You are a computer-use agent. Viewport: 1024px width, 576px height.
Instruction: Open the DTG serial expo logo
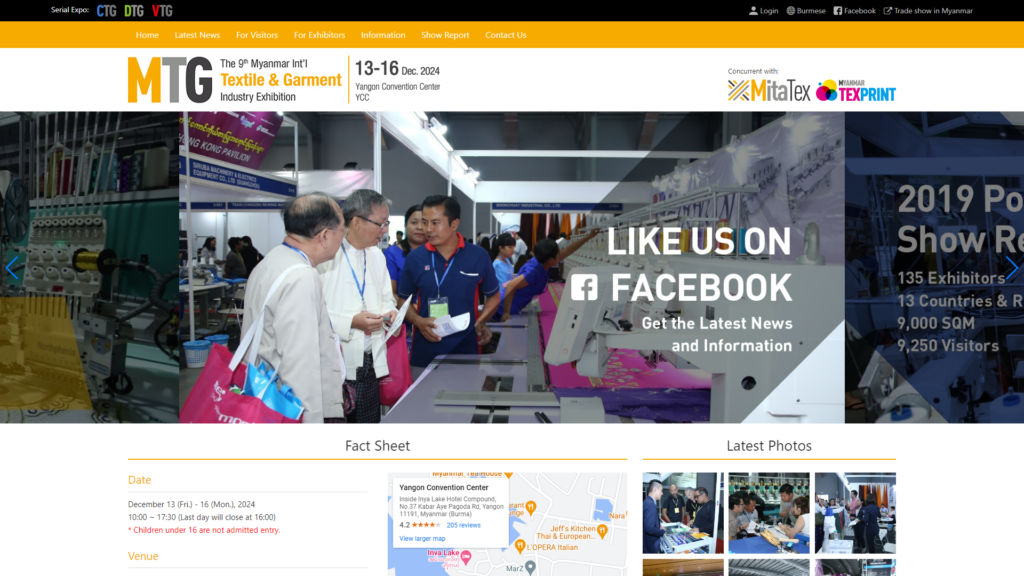[134, 10]
